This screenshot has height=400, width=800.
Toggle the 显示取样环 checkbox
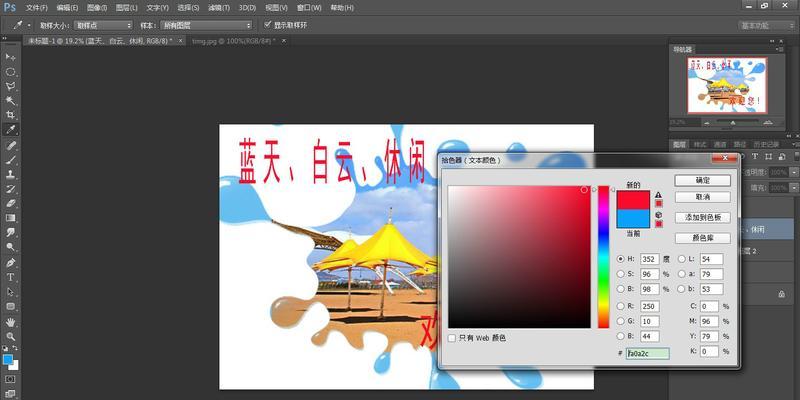267,24
